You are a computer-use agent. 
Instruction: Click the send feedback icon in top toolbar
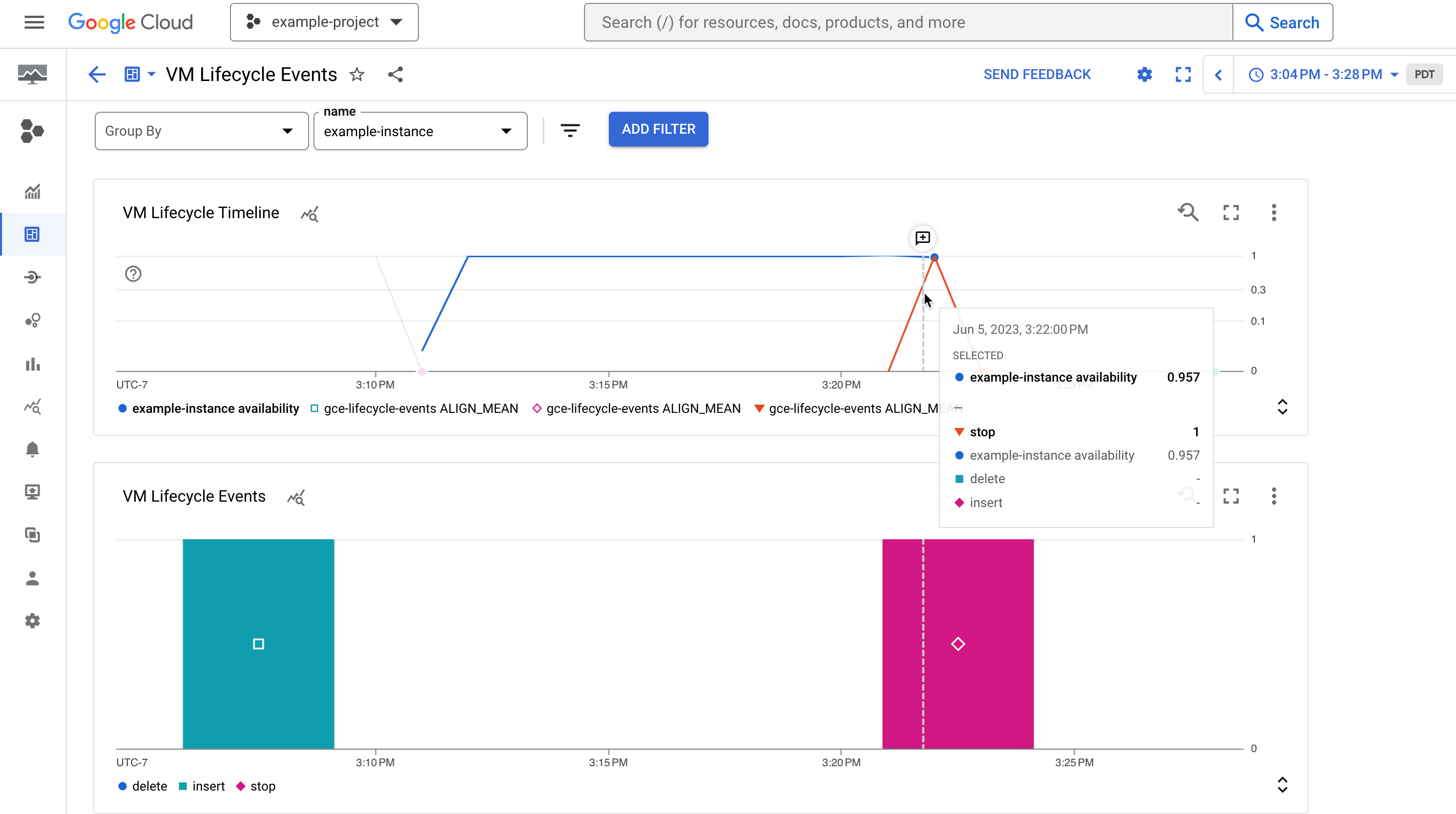[x=1037, y=74]
